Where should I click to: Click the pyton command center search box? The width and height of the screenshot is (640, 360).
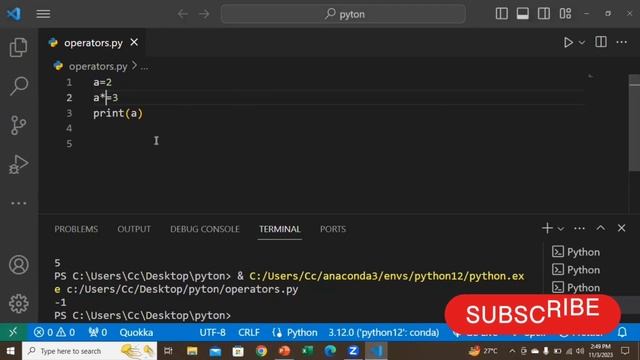343,14
